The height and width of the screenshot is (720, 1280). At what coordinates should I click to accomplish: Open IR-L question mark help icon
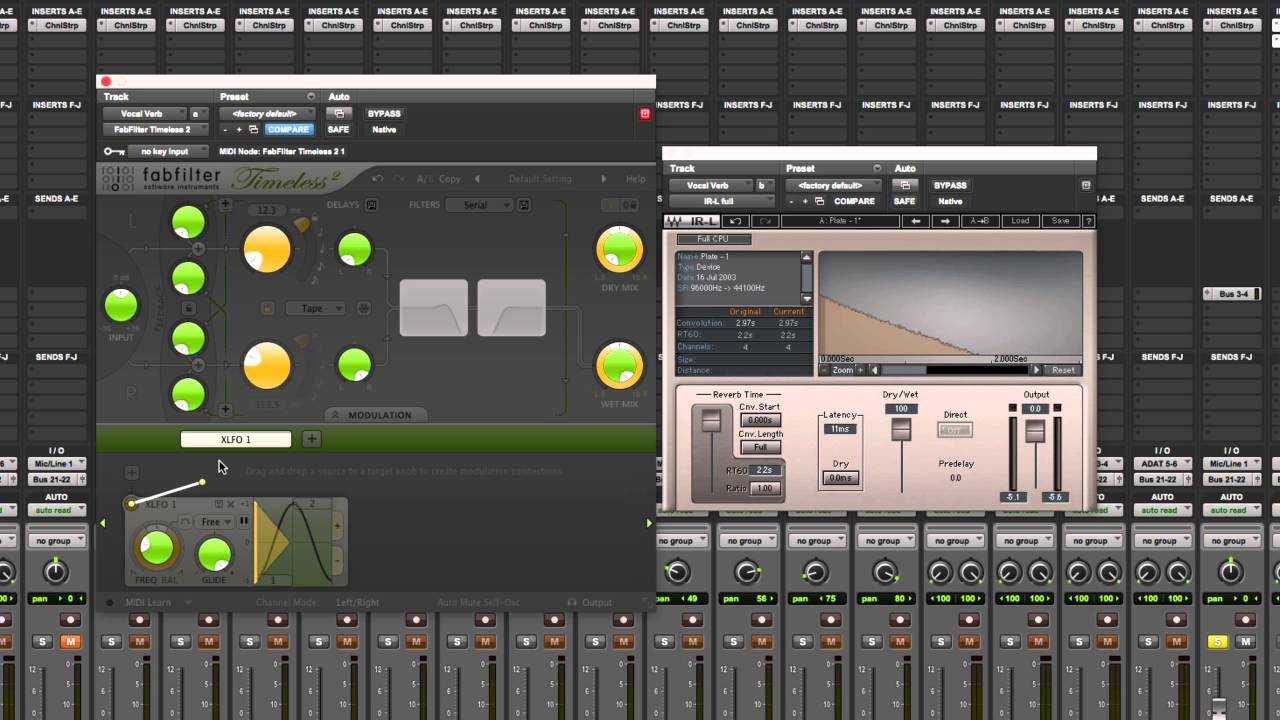(1089, 221)
